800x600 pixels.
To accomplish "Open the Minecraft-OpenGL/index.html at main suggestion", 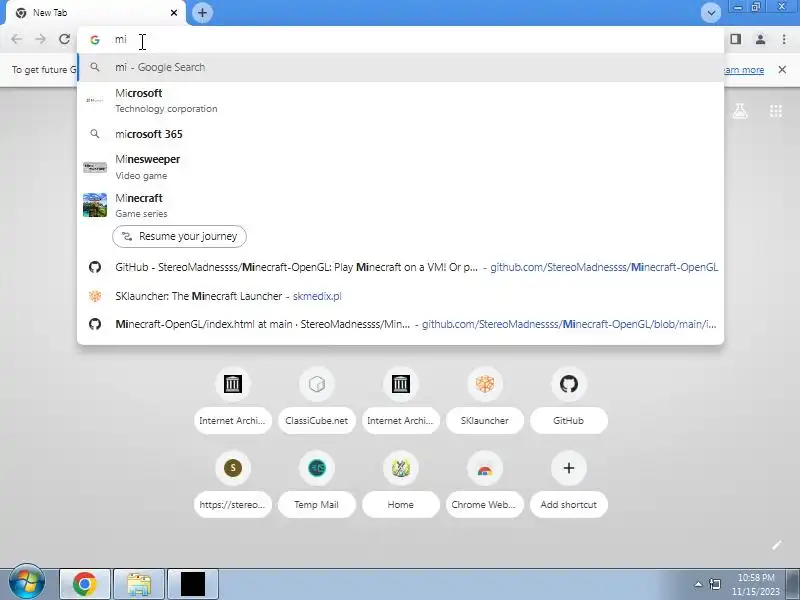I will click(x=400, y=324).
